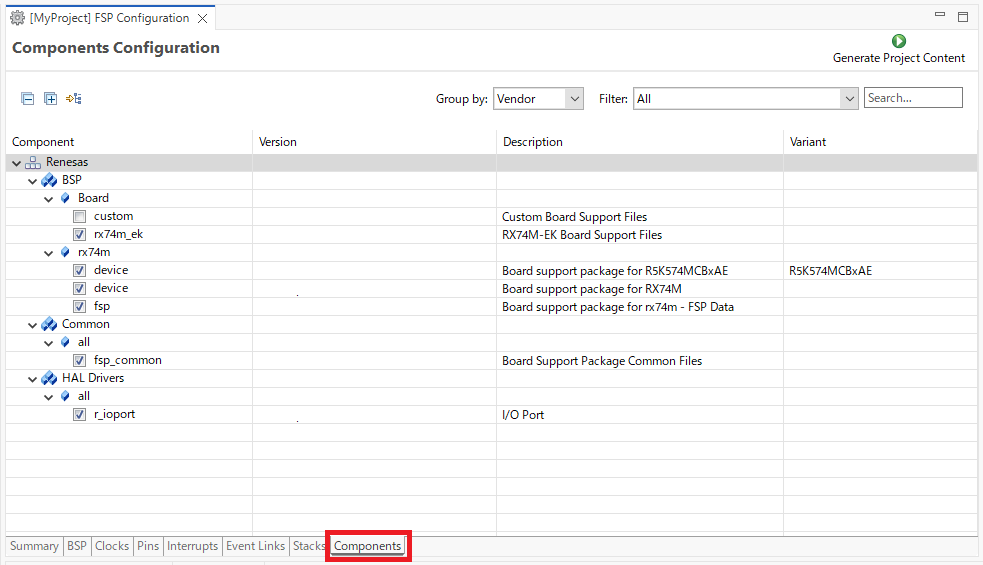
Task: Collapse the Renesas tree node
Action: (16, 163)
